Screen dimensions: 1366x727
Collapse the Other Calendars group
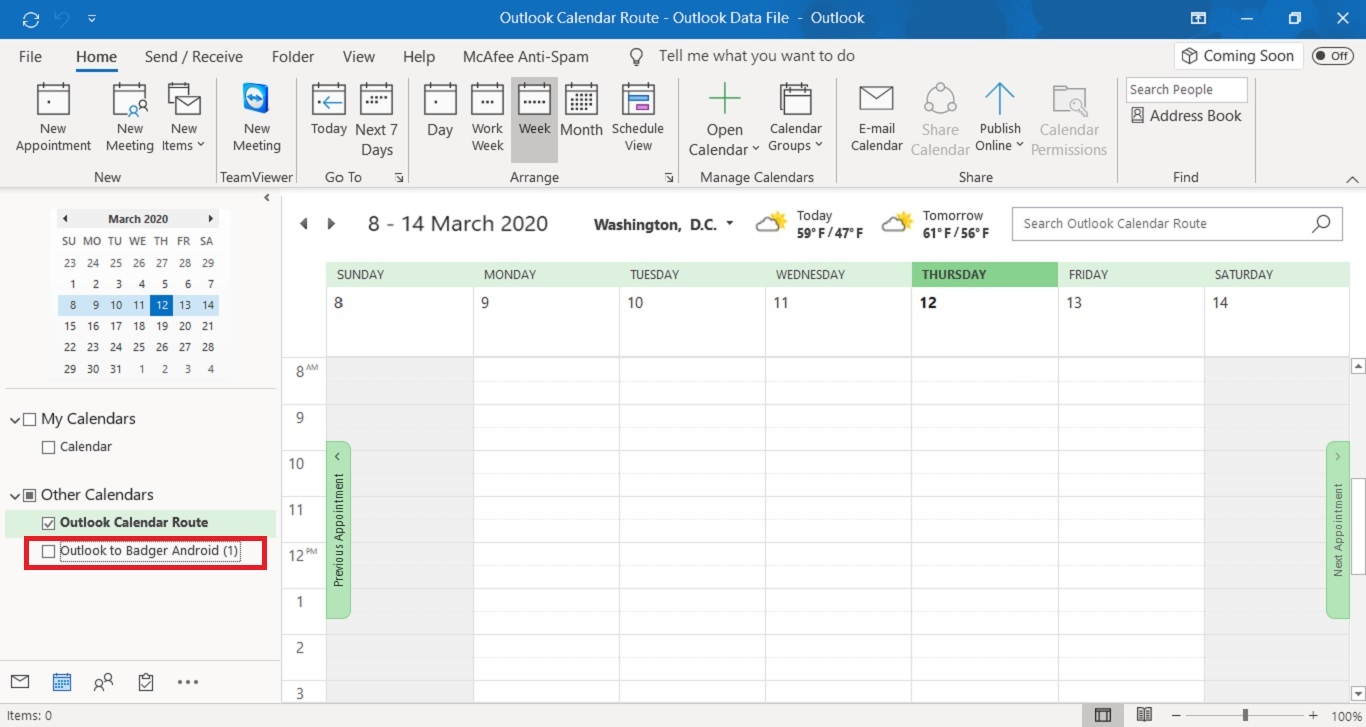(x=14, y=496)
